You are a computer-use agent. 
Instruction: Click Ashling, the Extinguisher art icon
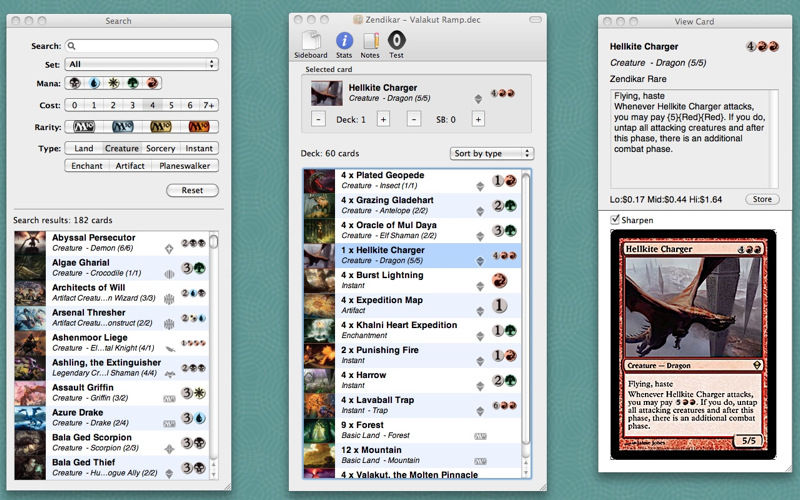[x=30, y=368]
